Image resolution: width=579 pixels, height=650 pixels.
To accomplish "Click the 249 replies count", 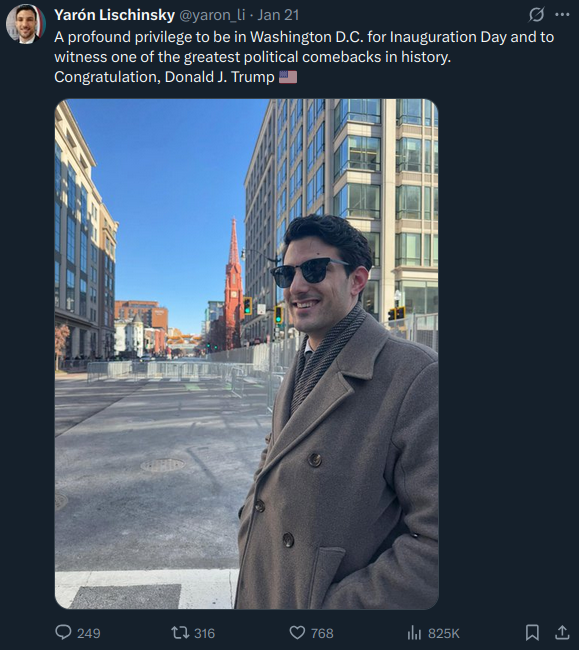I will [x=89, y=633].
